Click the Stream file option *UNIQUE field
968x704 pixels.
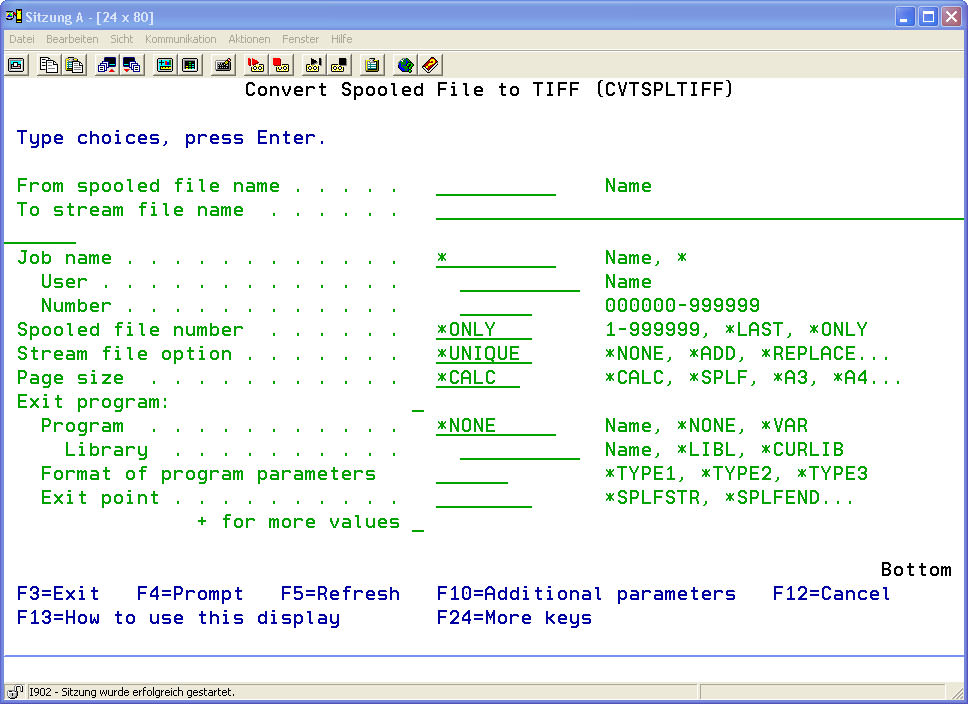[483, 354]
